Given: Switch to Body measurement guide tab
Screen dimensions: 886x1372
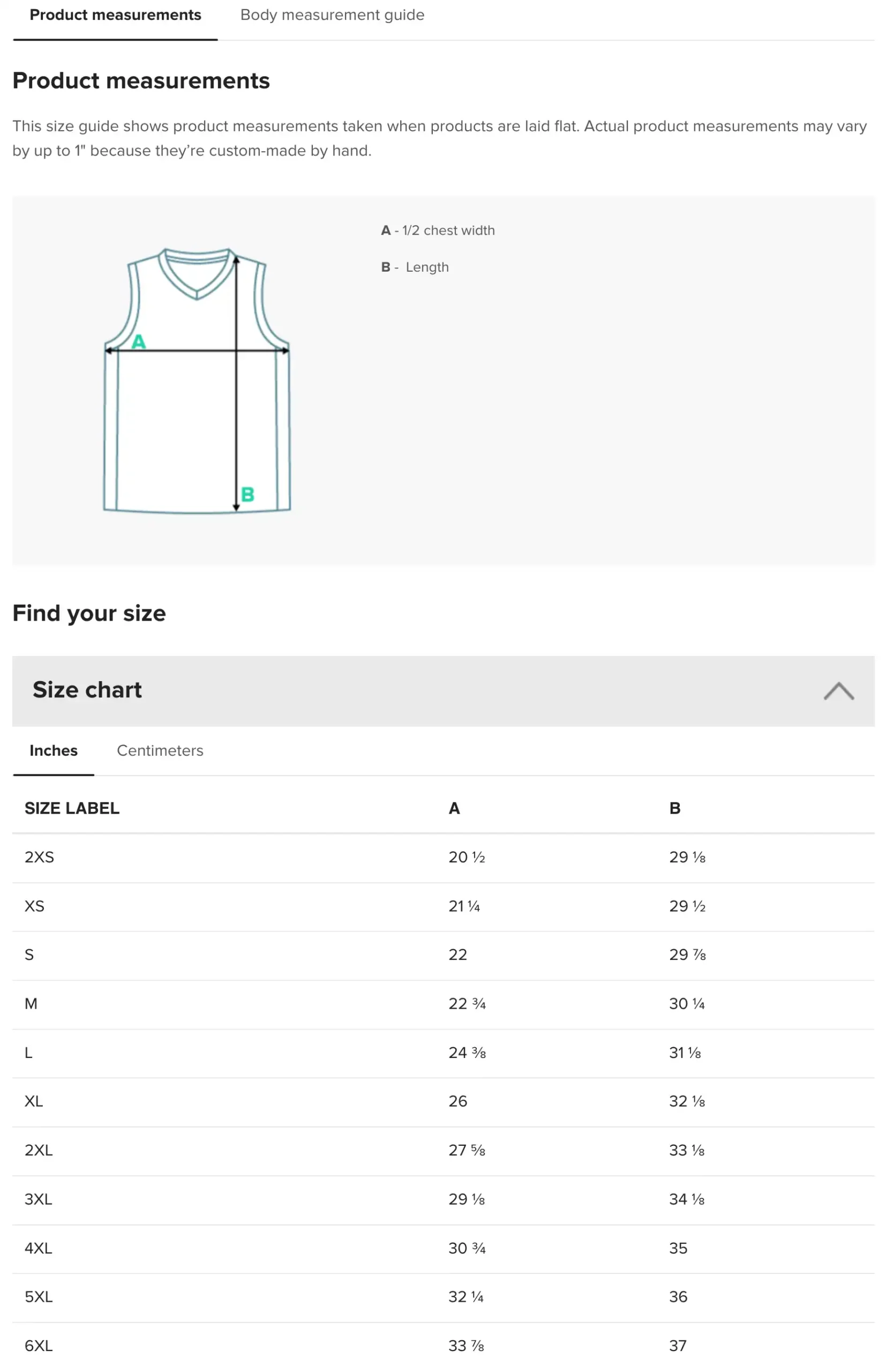Looking at the screenshot, I should [332, 15].
